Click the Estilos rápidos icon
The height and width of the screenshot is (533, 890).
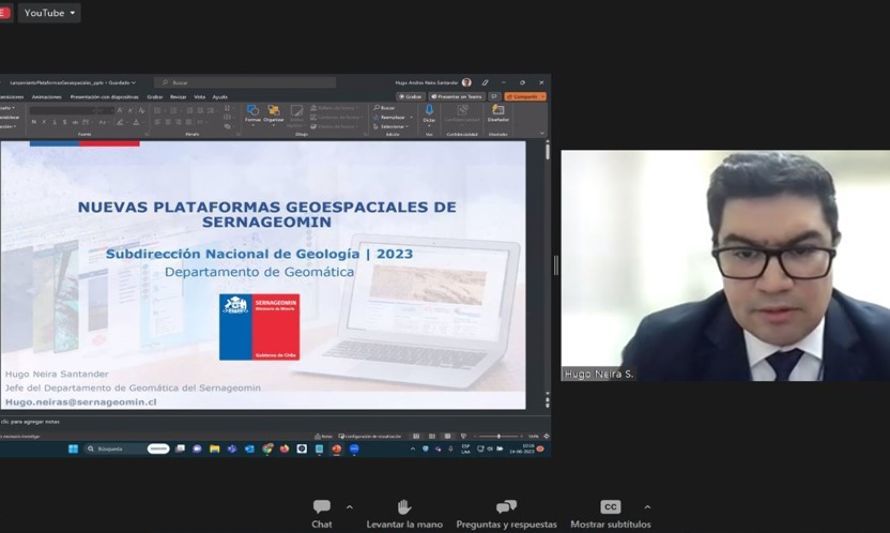(x=296, y=116)
